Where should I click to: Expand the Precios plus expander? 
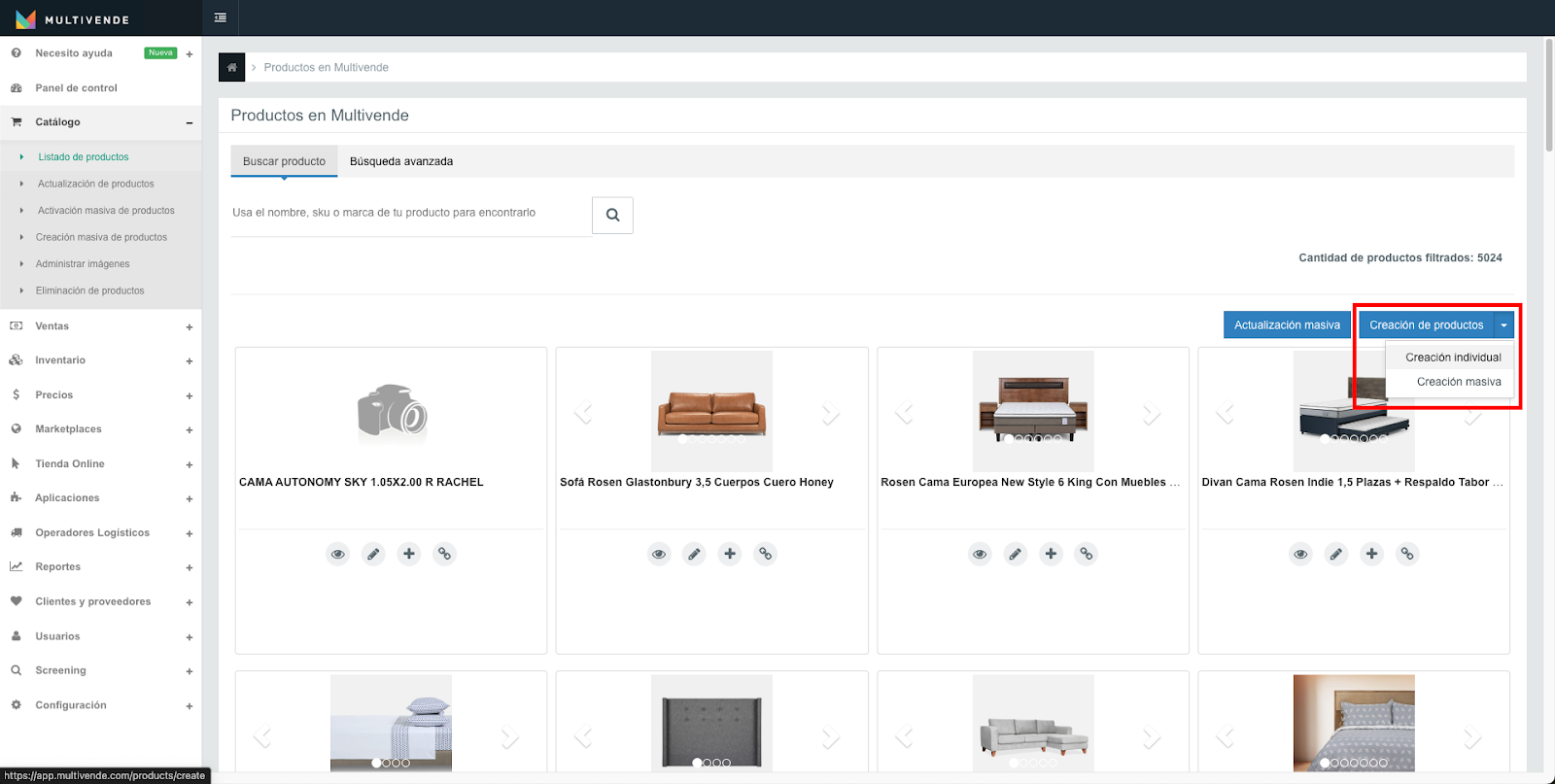pyautogui.click(x=190, y=396)
